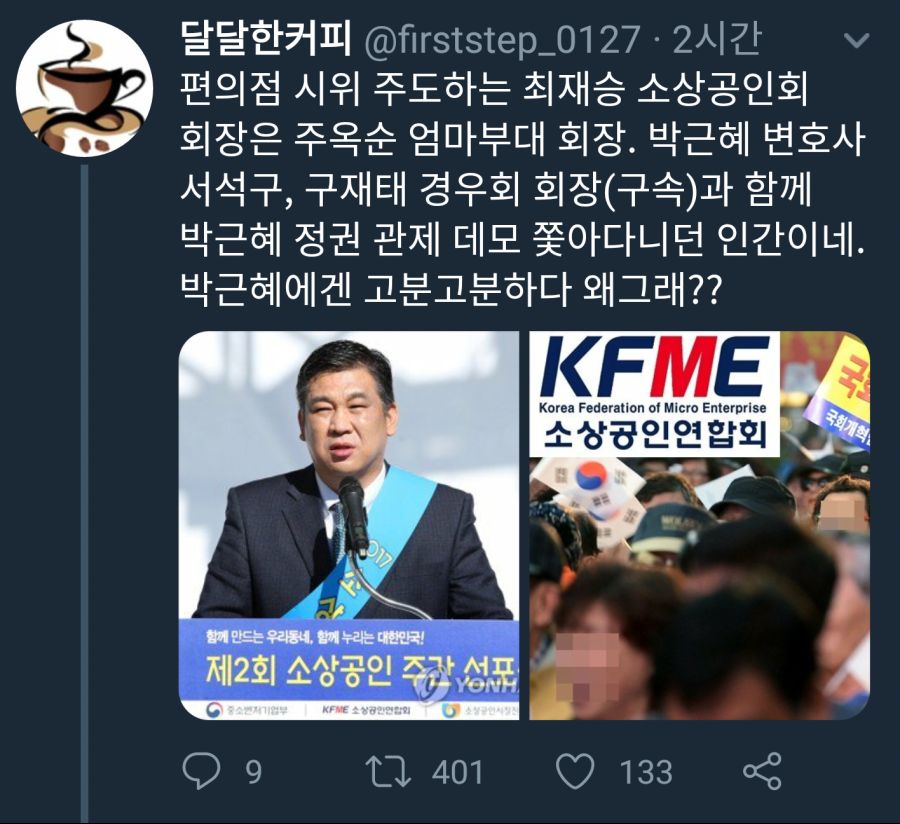Open the tweet body text

click(x=523, y=189)
